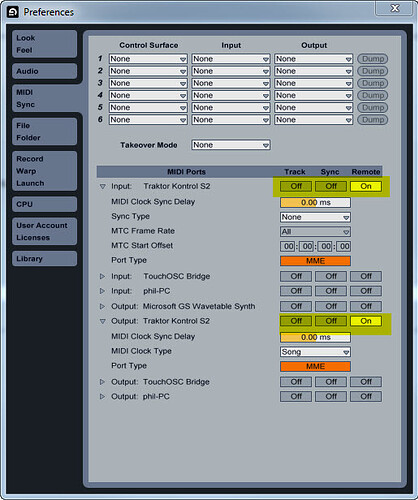
Task: Open Output dropdown for control surface row 6
Action: coord(313,120)
